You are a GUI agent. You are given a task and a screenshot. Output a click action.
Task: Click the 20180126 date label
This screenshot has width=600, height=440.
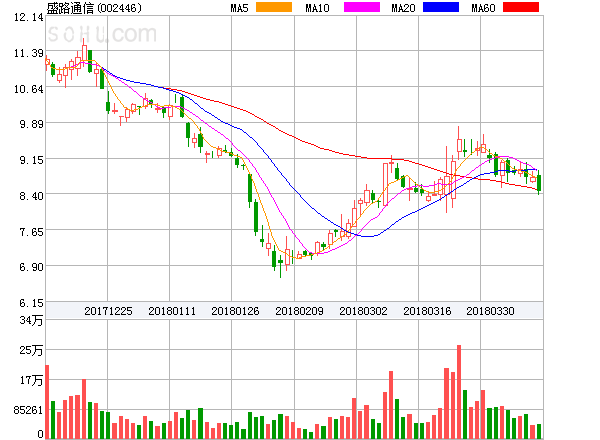[x=235, y=311]
